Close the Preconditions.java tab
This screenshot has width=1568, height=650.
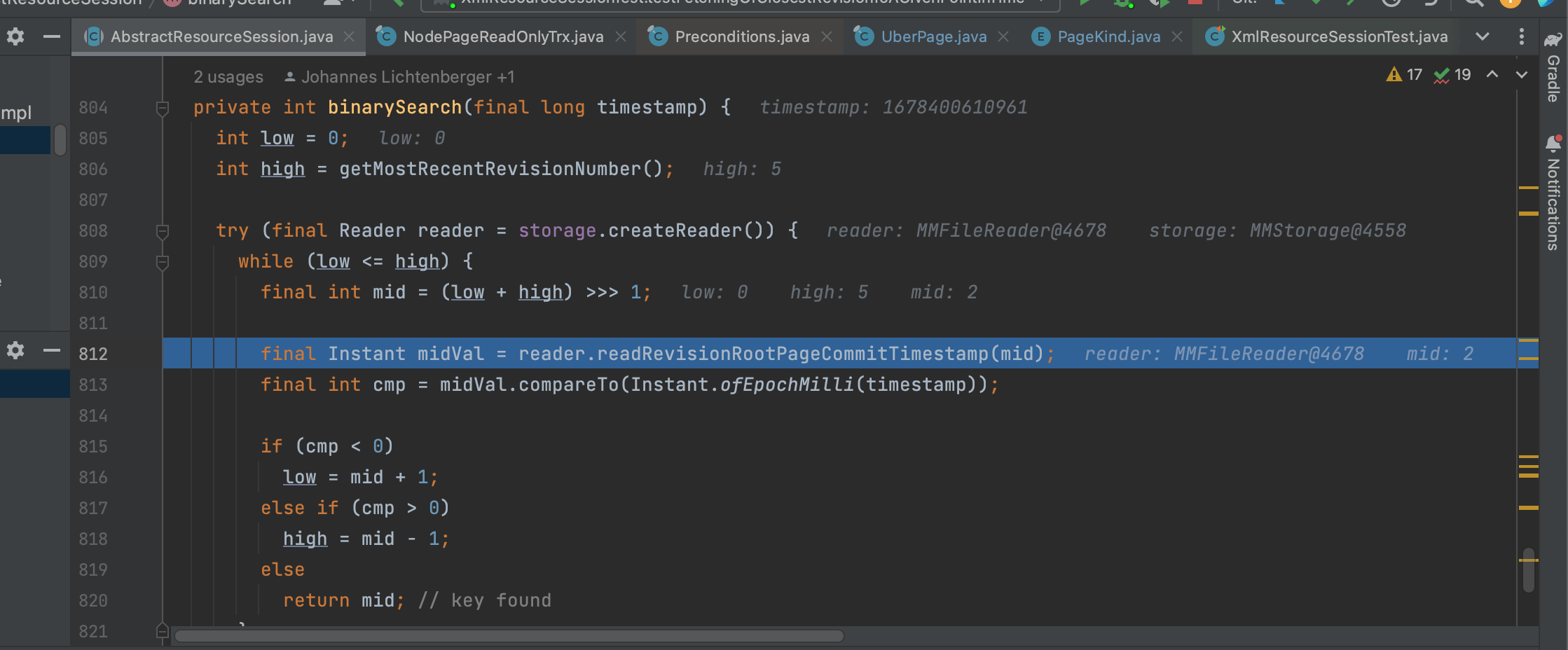[x=827, y=36]
